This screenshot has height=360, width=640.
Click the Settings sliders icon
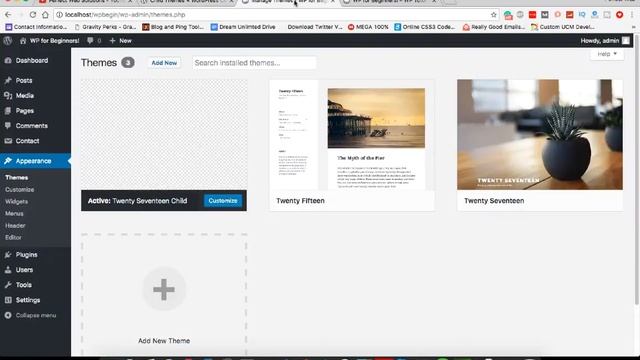[8, 300]
